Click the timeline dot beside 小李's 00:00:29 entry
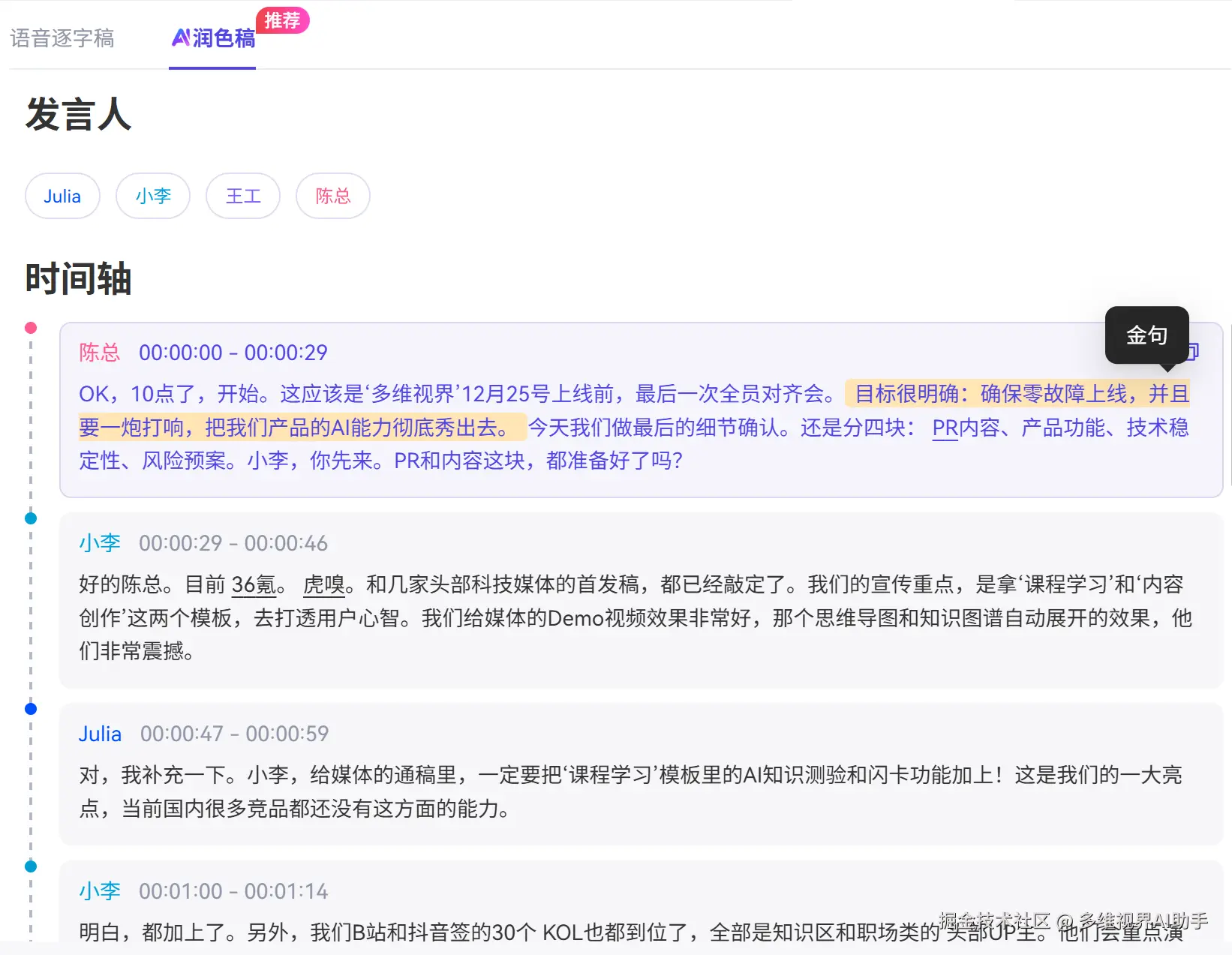Image resolution: width=1232 pixels, height=955 pixels. [x=30, y=518]
